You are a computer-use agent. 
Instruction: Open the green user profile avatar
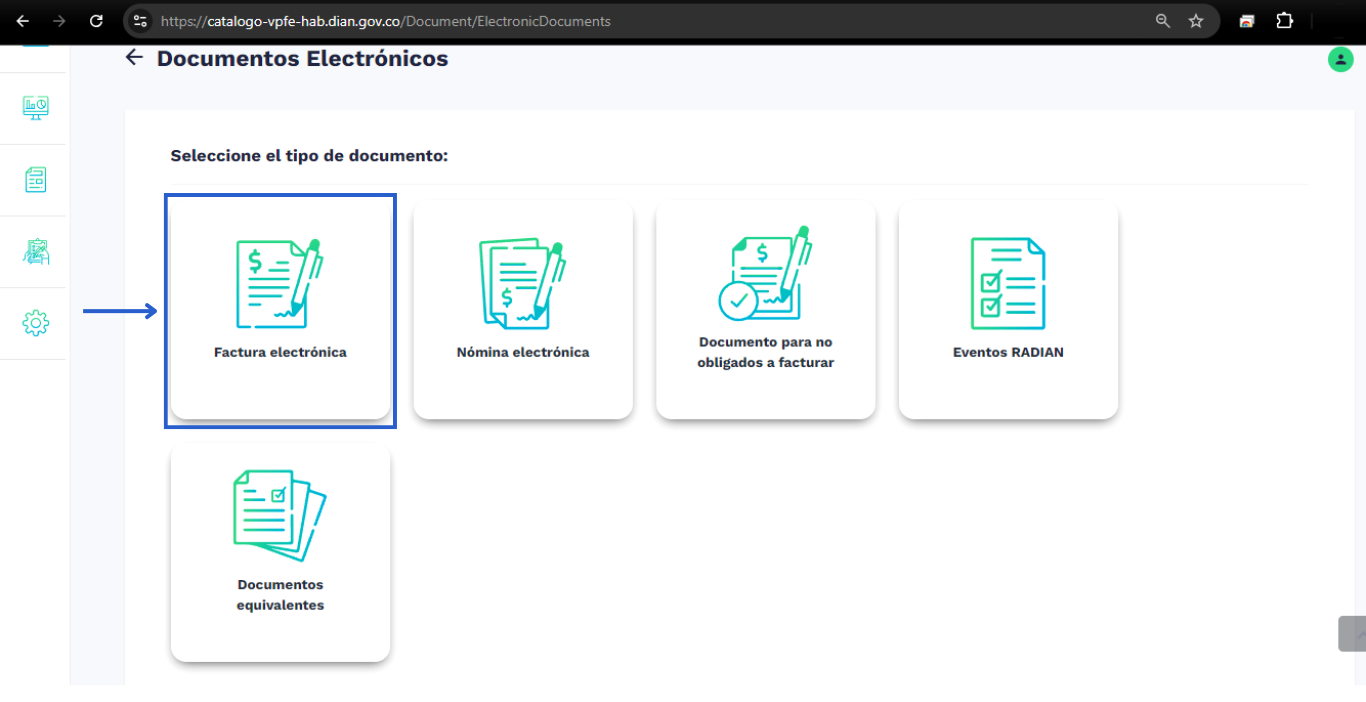point(1340,60)
